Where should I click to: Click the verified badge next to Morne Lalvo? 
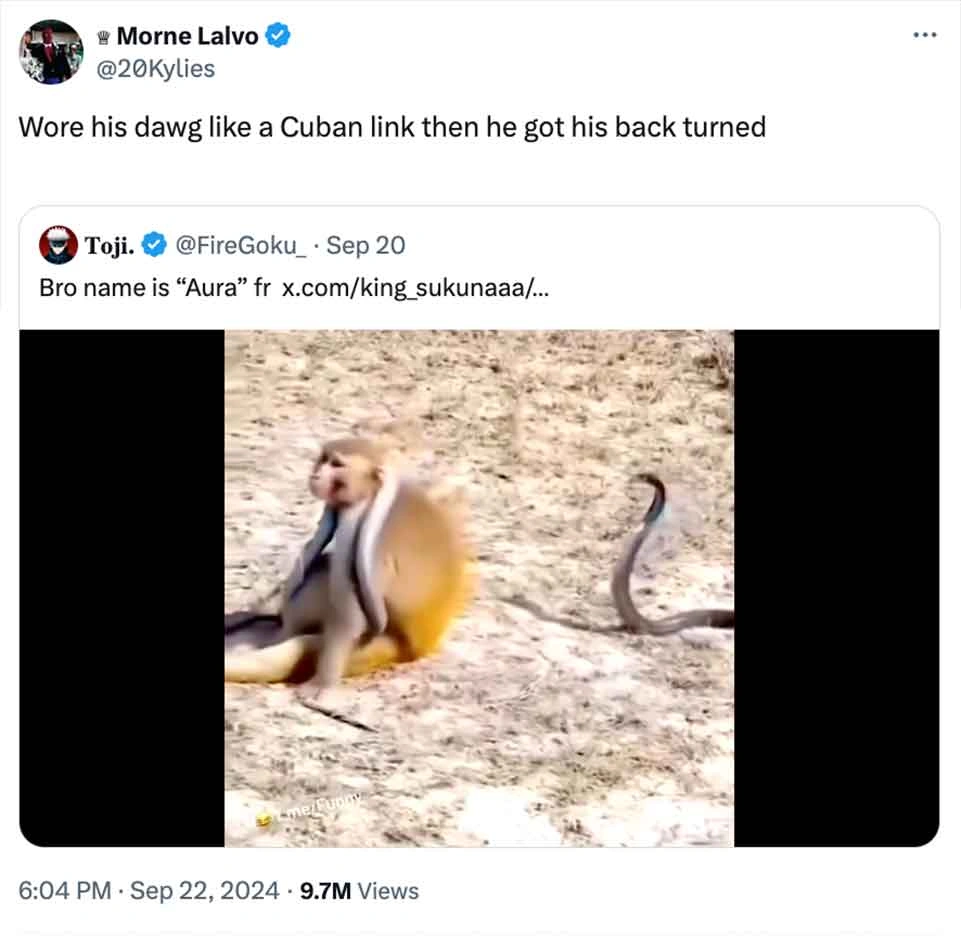tap(275, 36)
